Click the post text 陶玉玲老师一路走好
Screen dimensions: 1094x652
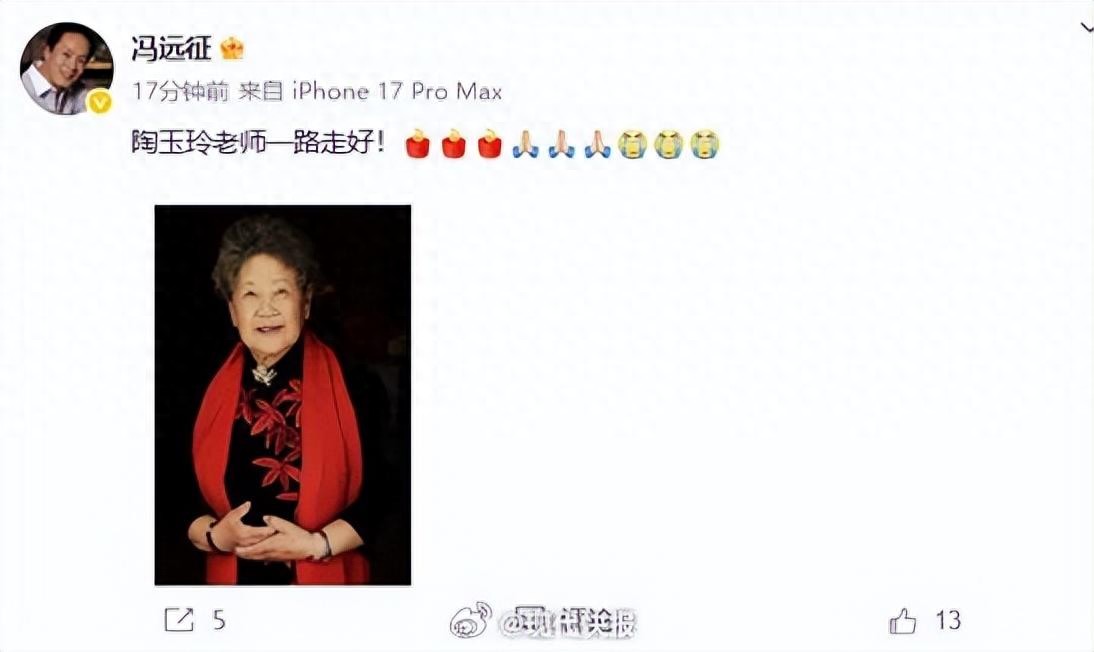coord(258,144)
